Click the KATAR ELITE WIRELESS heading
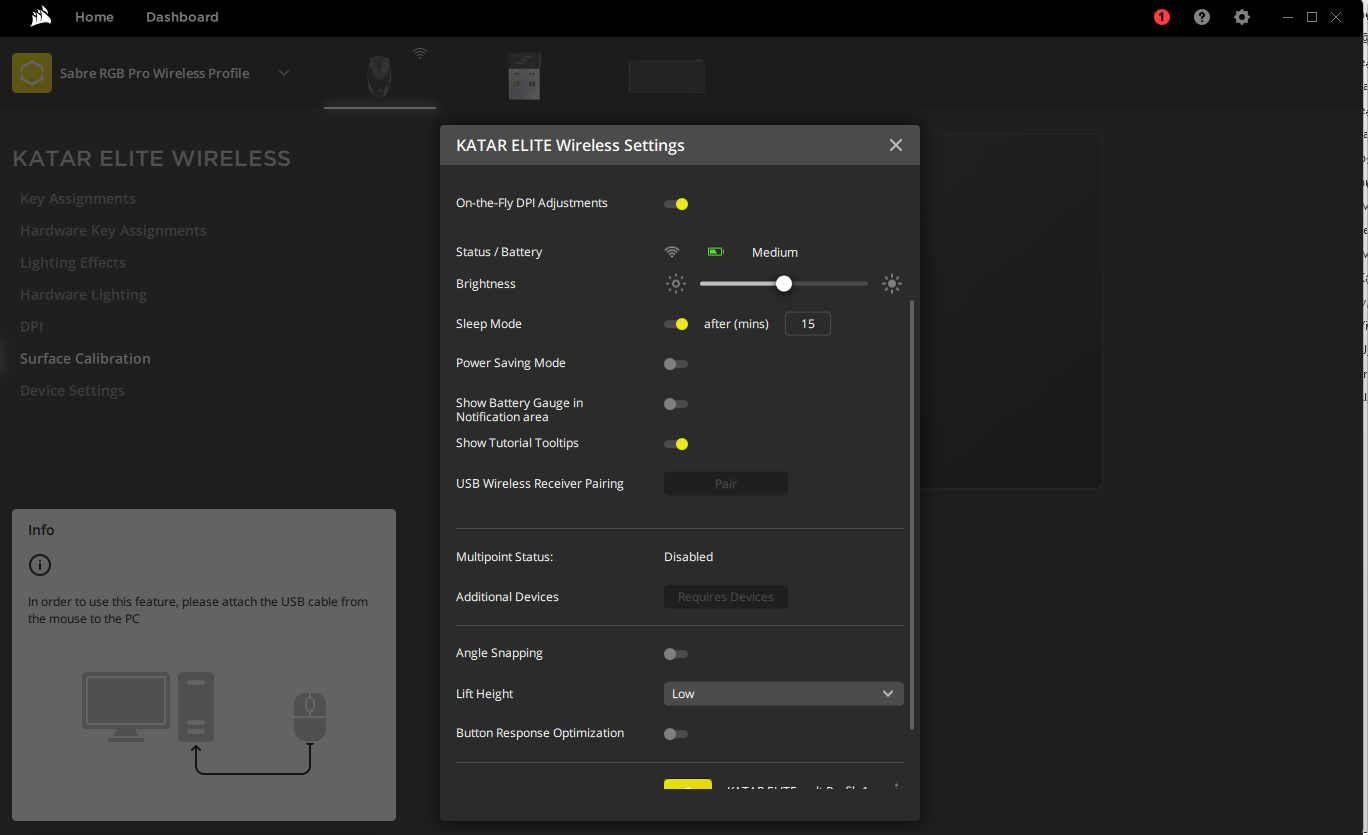 [x=152, y=159]
